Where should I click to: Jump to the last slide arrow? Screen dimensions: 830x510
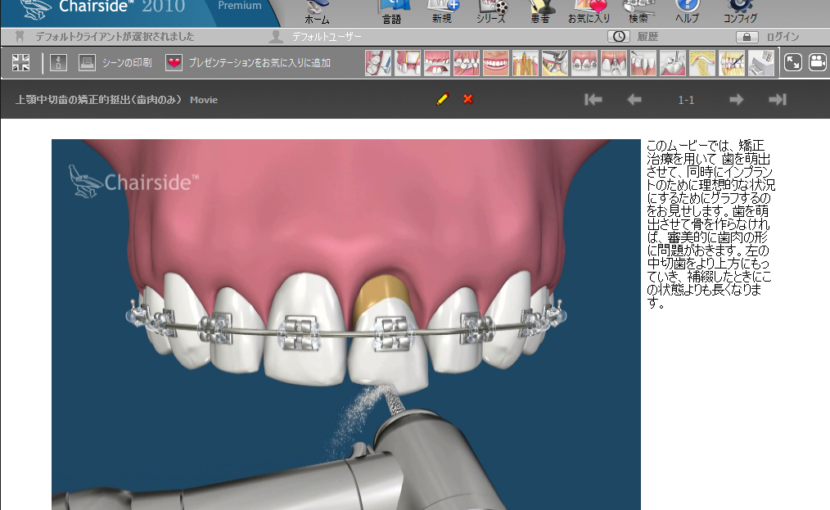tap(777, 100)
